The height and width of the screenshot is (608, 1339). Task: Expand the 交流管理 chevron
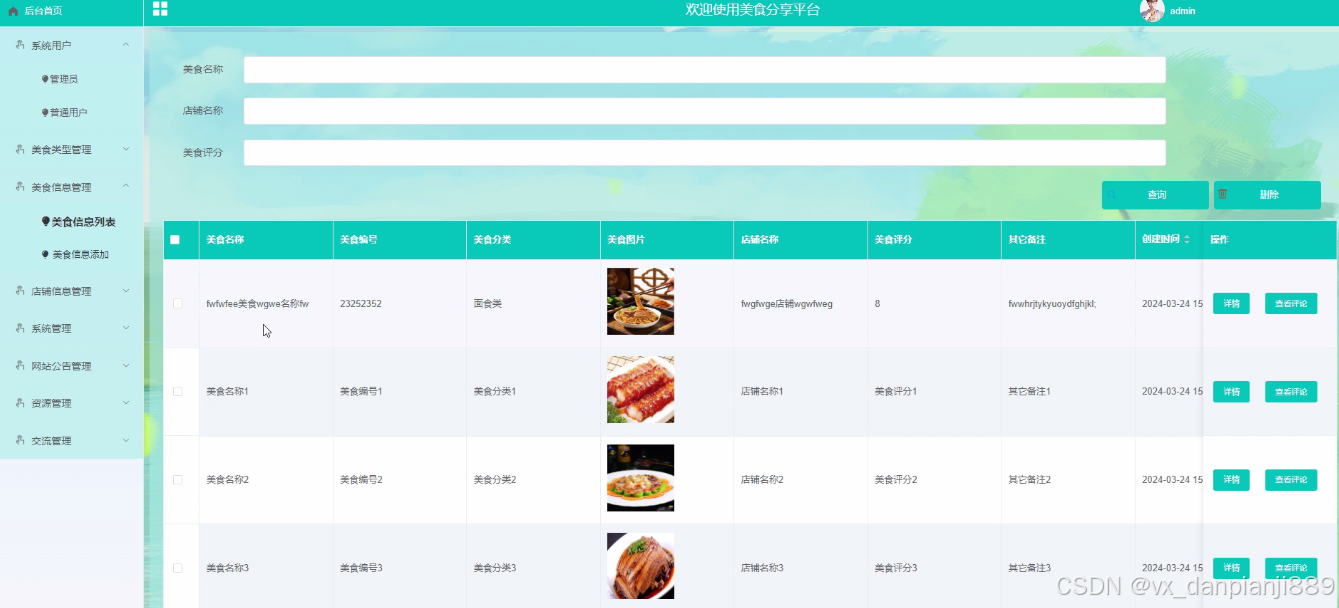pos(126,440)
